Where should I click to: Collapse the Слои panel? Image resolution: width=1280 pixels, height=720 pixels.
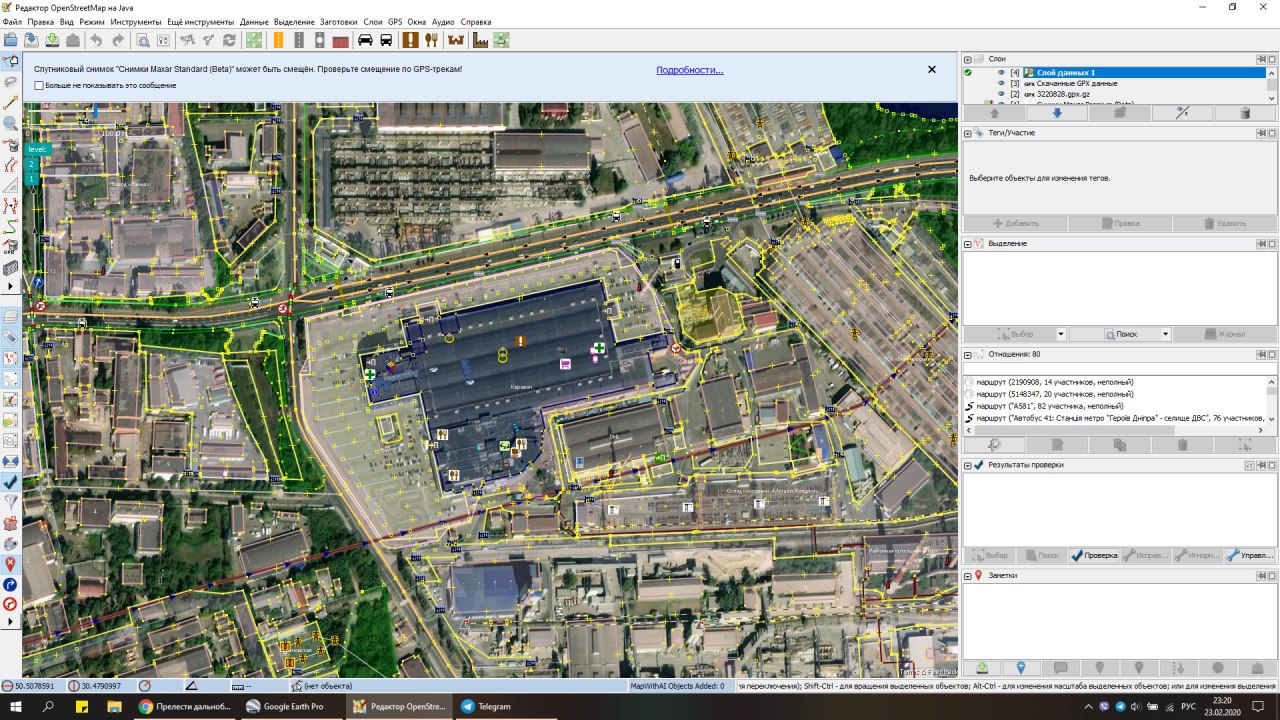(x=968, y=59)
